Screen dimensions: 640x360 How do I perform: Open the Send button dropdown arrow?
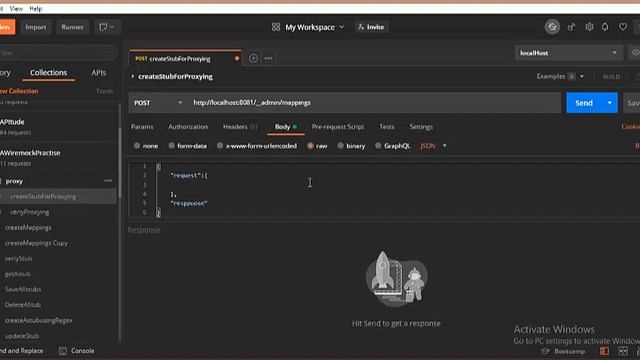[x=610, y=103]
